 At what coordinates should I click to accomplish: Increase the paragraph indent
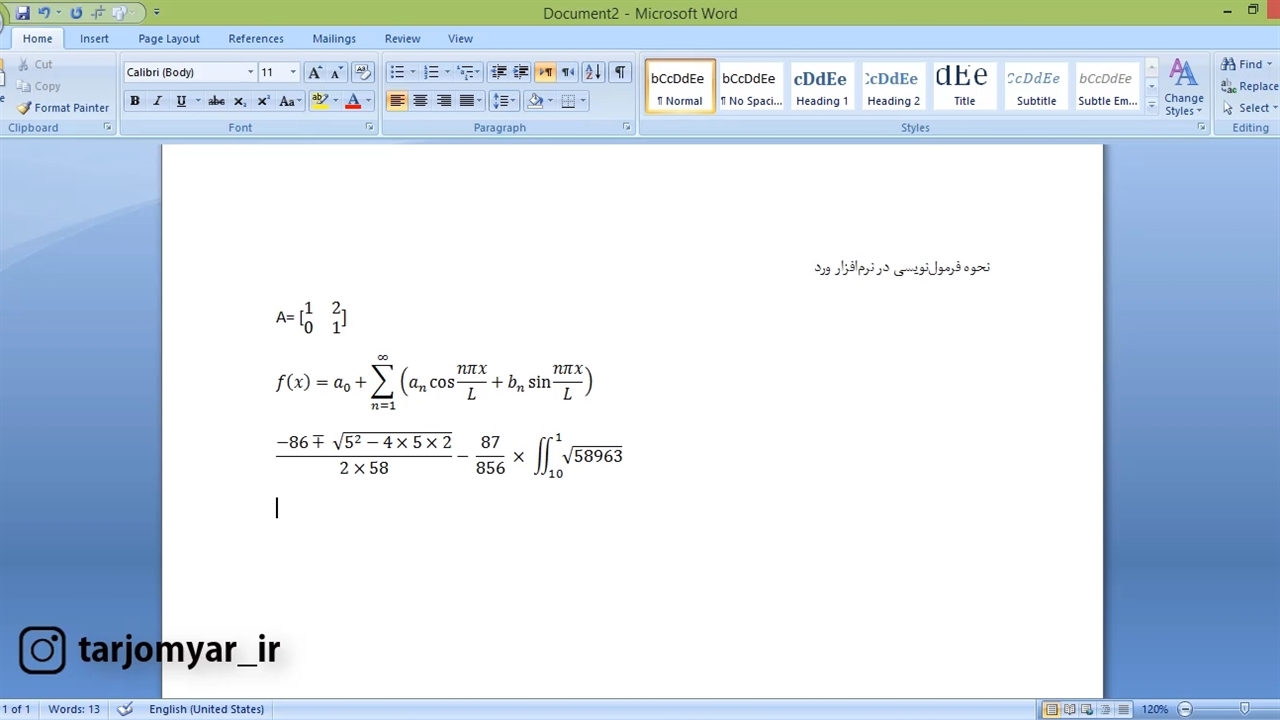pos(521,72)
